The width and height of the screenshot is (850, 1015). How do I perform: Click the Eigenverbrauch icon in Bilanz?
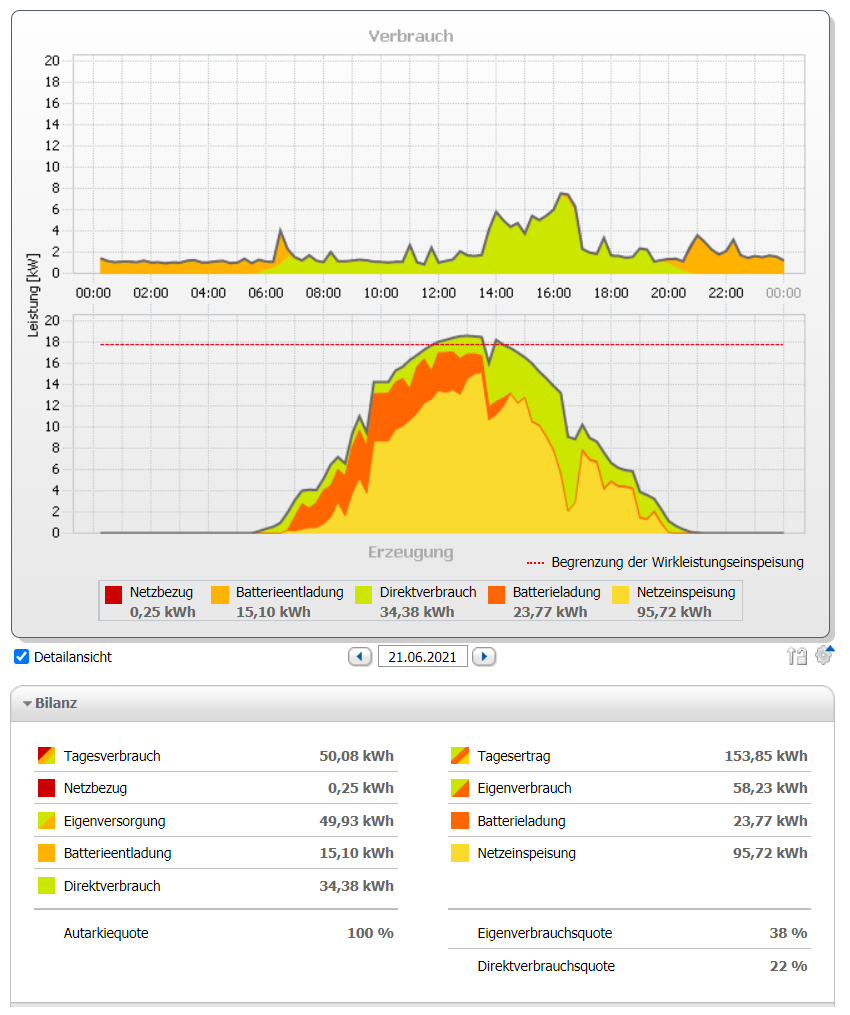click(x=460, y=788)
